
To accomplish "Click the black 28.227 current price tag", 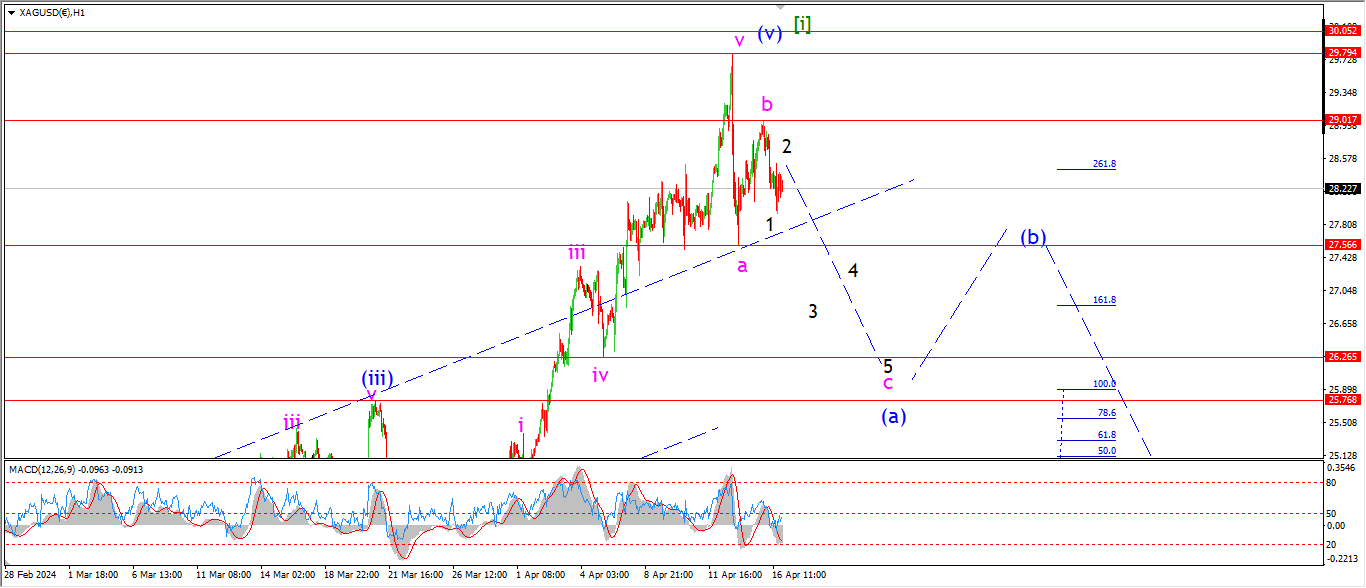I will [1343, 188].
